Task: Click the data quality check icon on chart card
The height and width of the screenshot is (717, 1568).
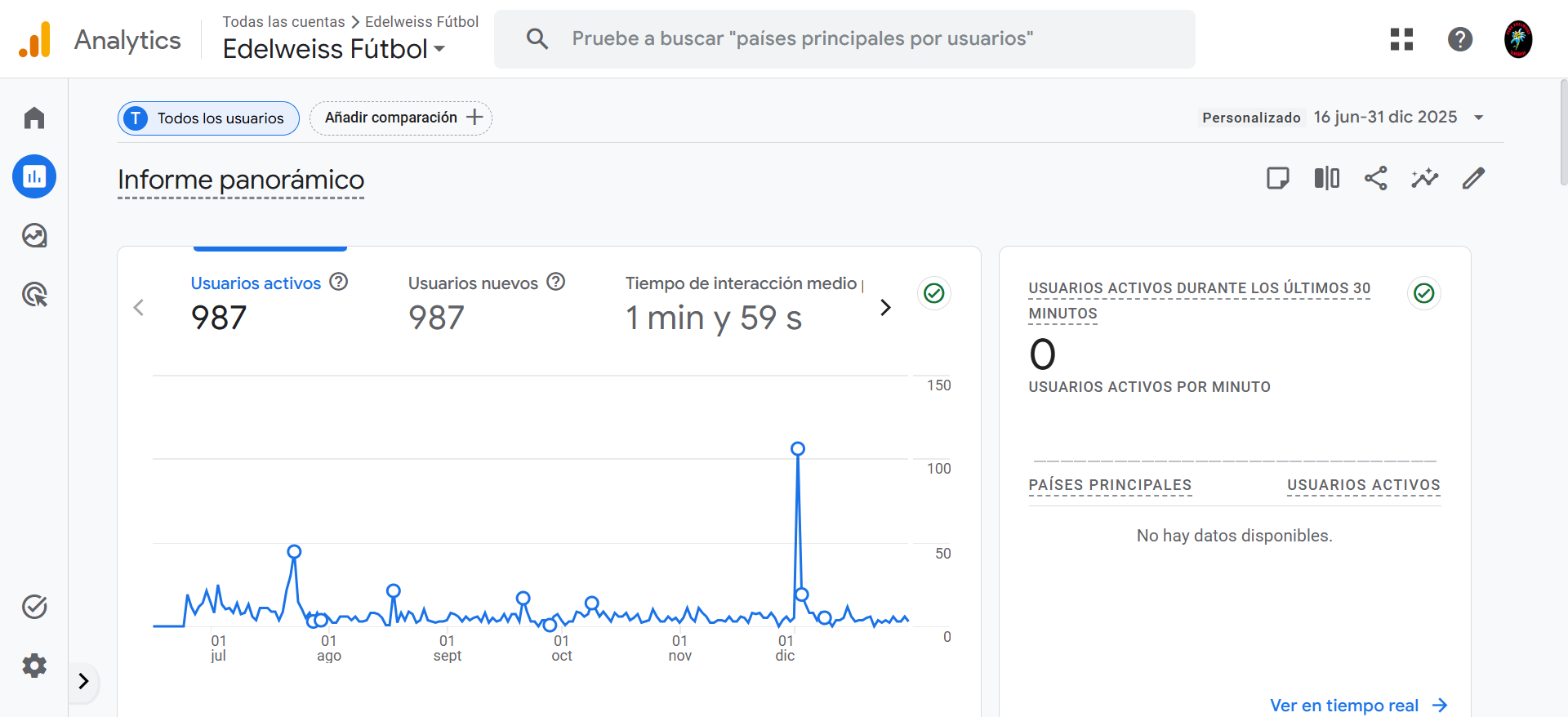Action: pos(934,293)
